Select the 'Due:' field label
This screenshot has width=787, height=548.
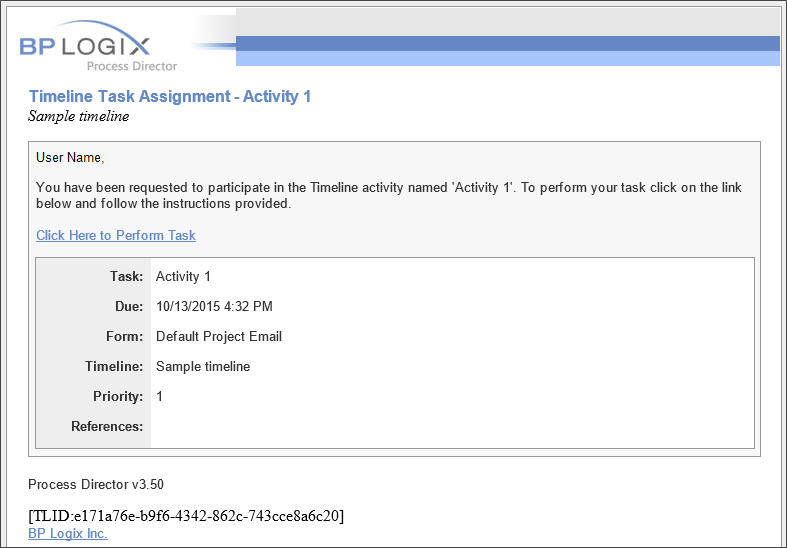click(x=127, y=306)
